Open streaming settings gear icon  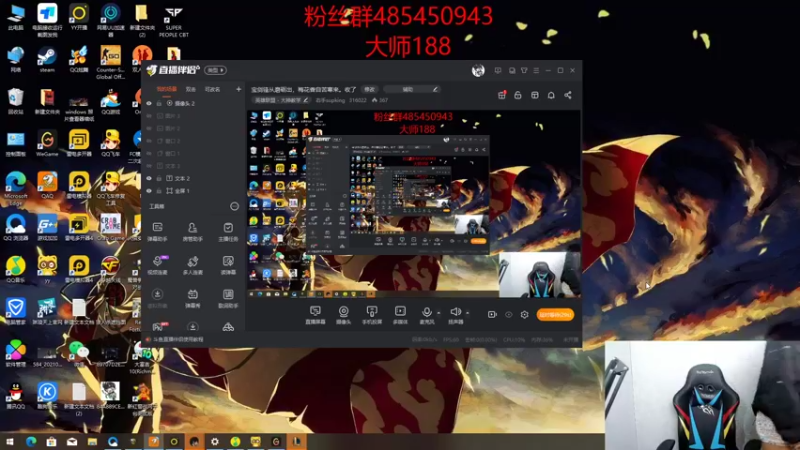coord(524,315)
